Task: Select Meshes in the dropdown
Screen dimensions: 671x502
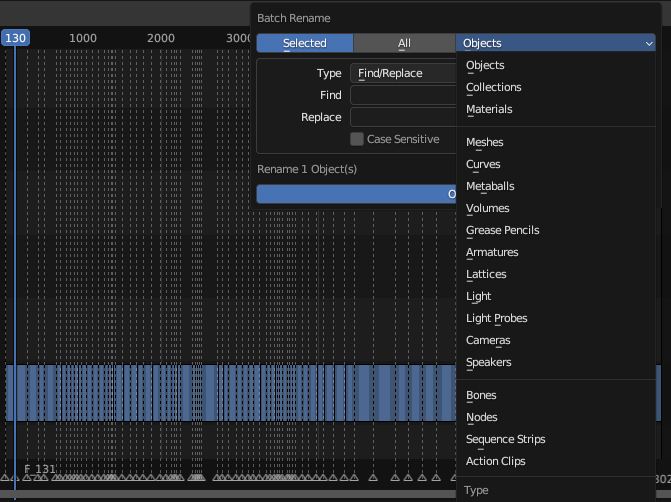Action: click(x=555, y=142)
